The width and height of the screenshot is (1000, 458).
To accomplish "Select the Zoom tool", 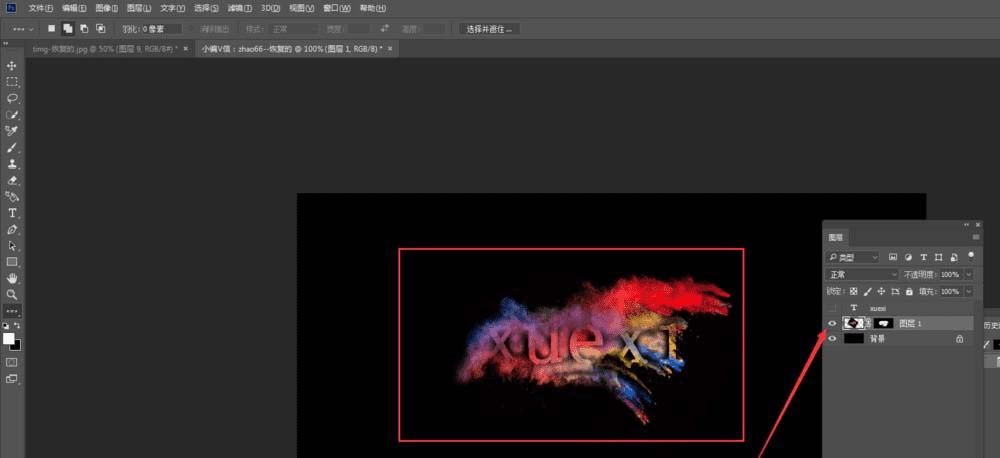I will pyautogui.click(x=12, y=295).
